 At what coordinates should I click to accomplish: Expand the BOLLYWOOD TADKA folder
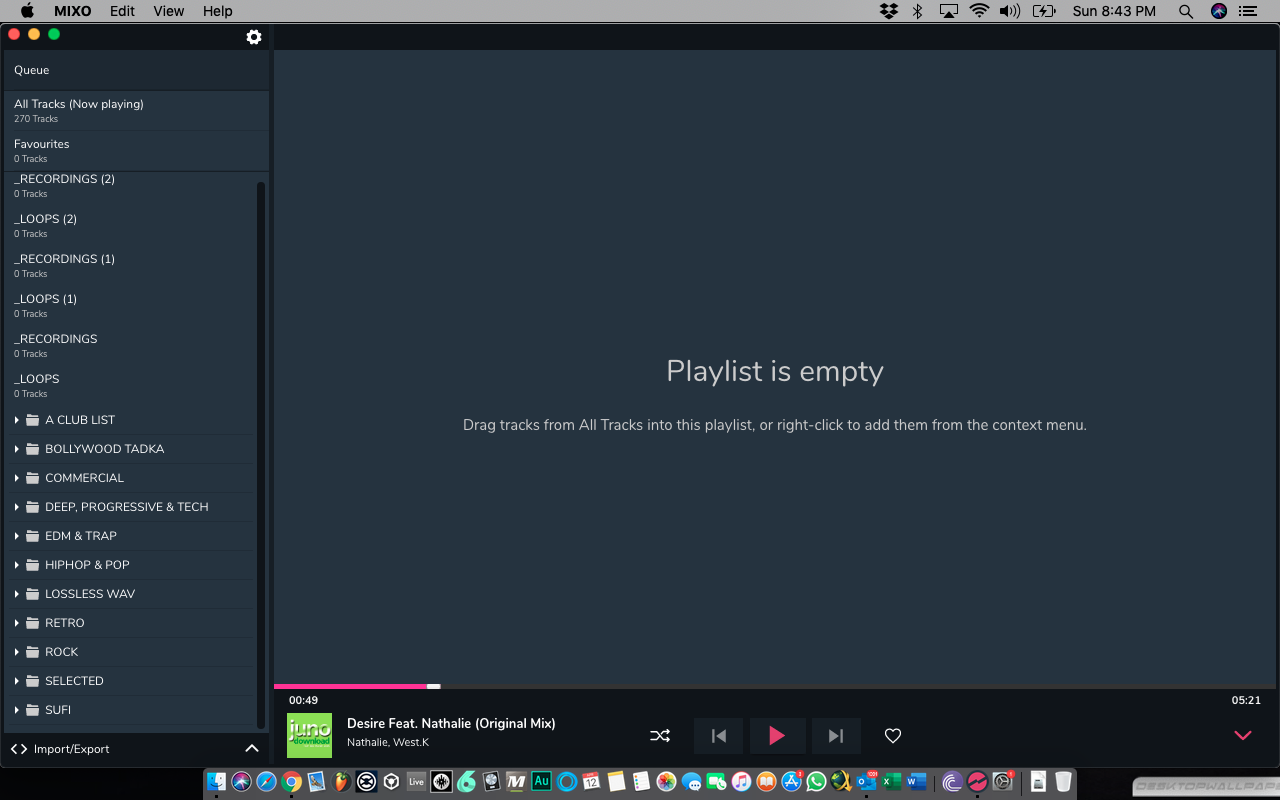coord(17,449)
